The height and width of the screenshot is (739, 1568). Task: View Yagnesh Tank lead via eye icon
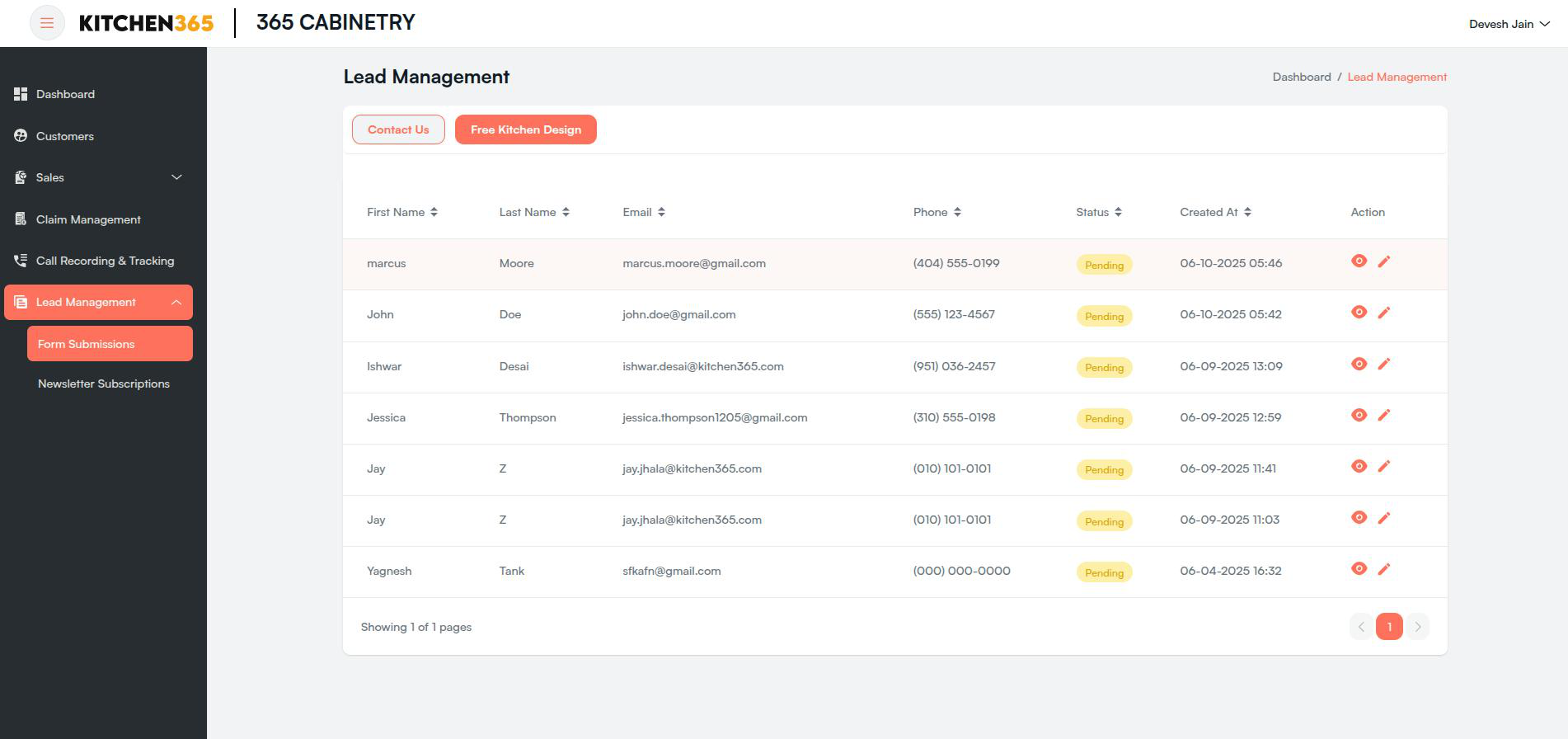click(1359, 568)
